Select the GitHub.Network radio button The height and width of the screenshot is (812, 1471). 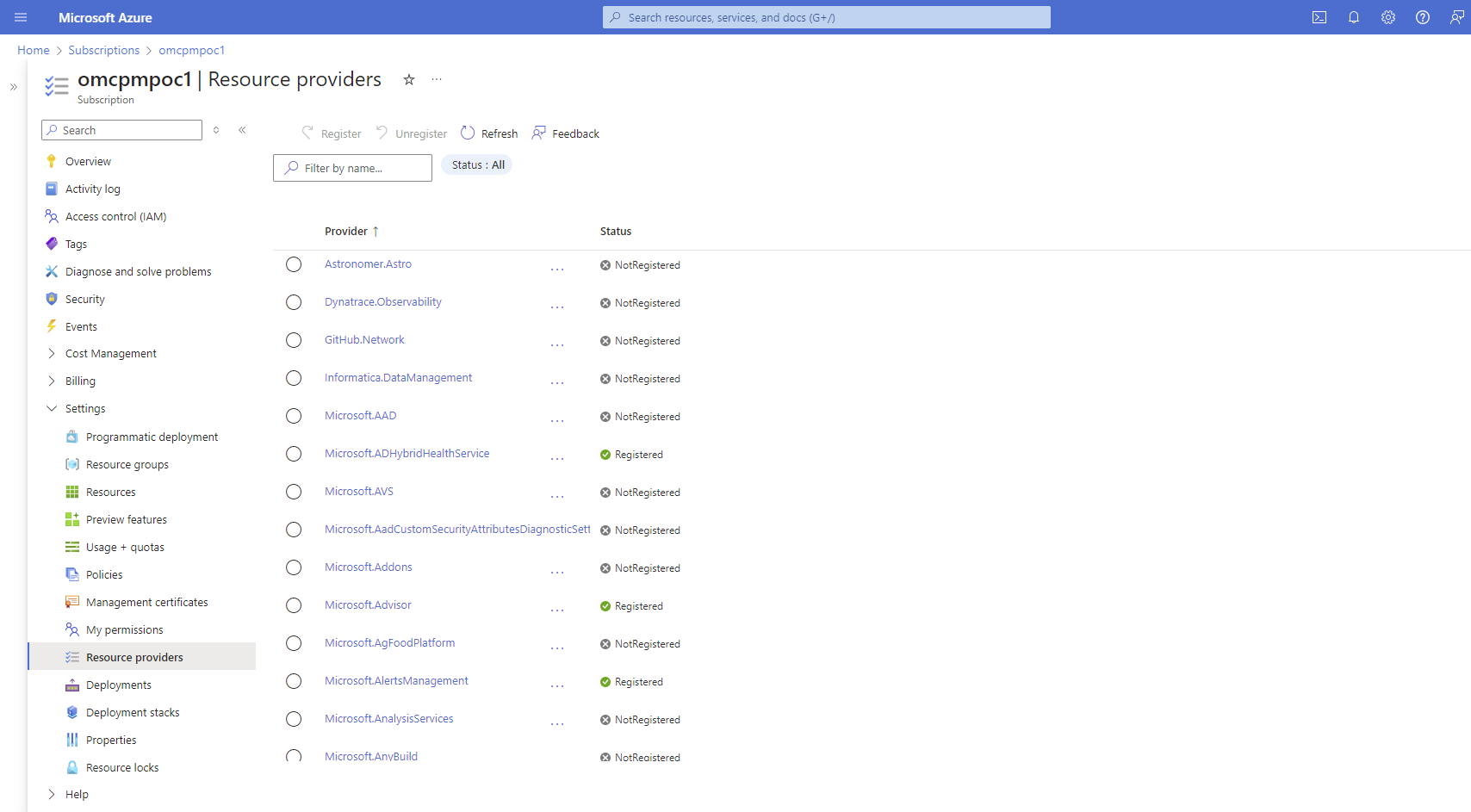tap(294, 340)
